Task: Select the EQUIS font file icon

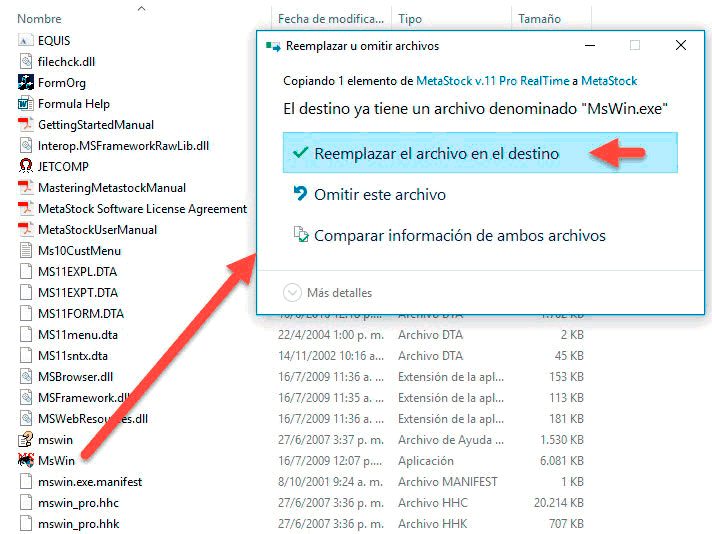Action: pyautogui.click(x=26, y=40)
